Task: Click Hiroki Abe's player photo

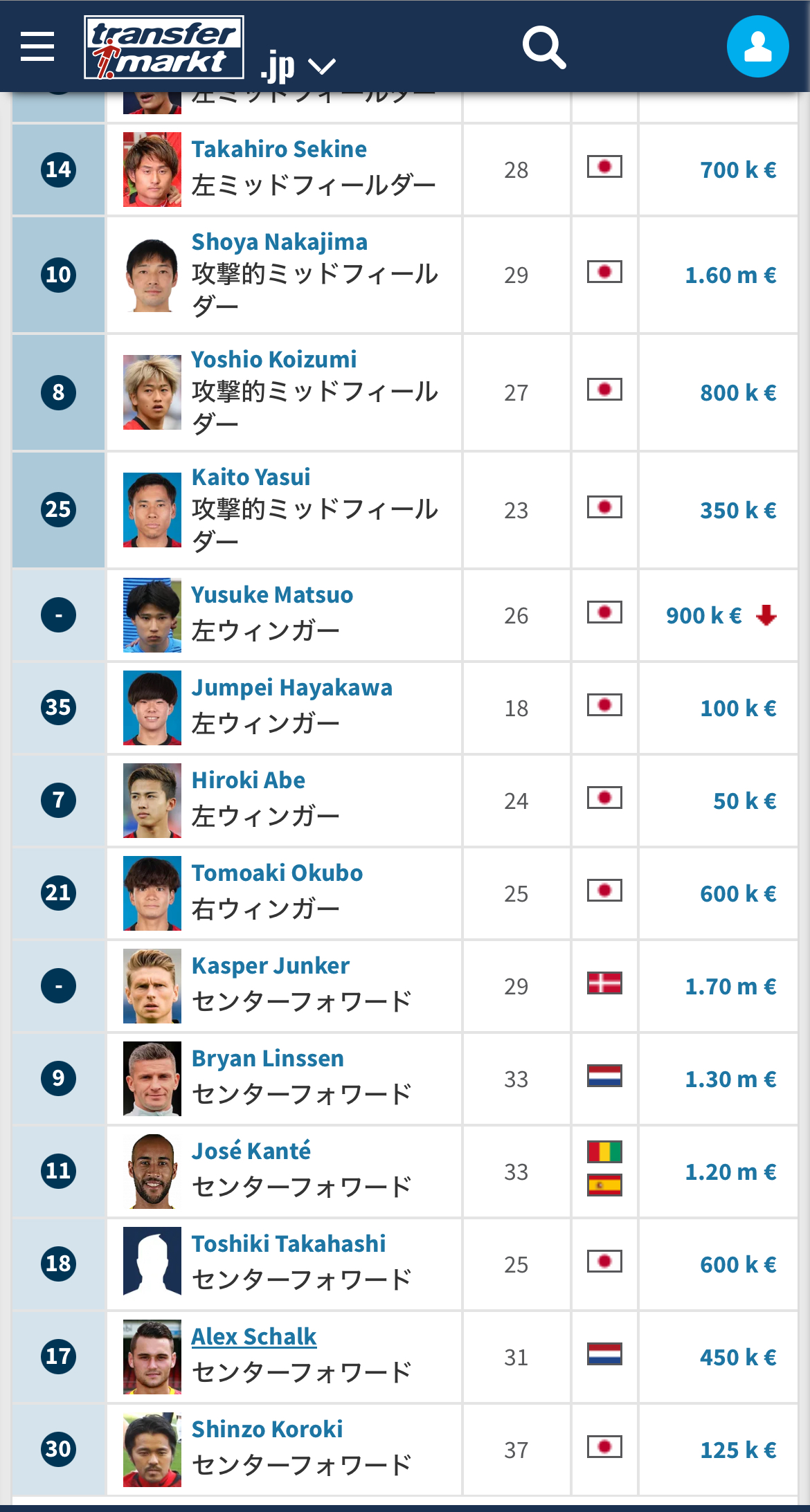Action: (x=152, y=801)
